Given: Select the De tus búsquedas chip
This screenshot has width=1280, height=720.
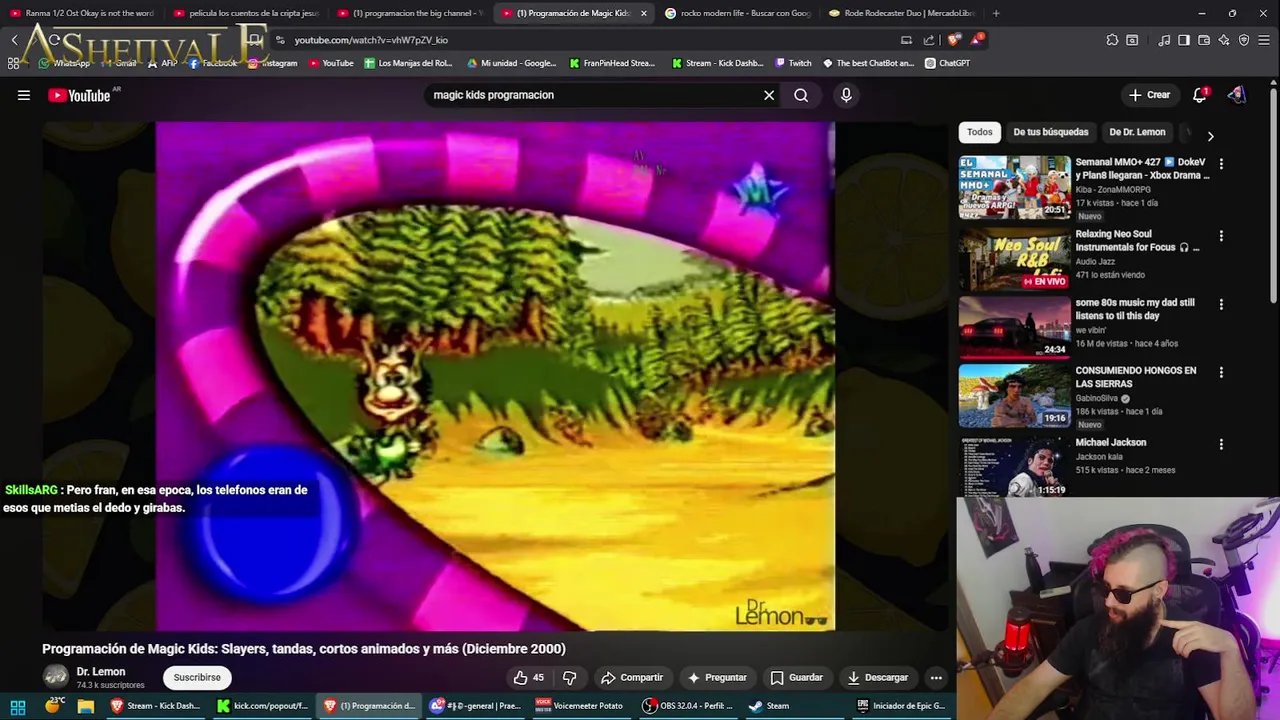Looking at the screenshot, I should pyautogui.click(x=1051, y=132).
